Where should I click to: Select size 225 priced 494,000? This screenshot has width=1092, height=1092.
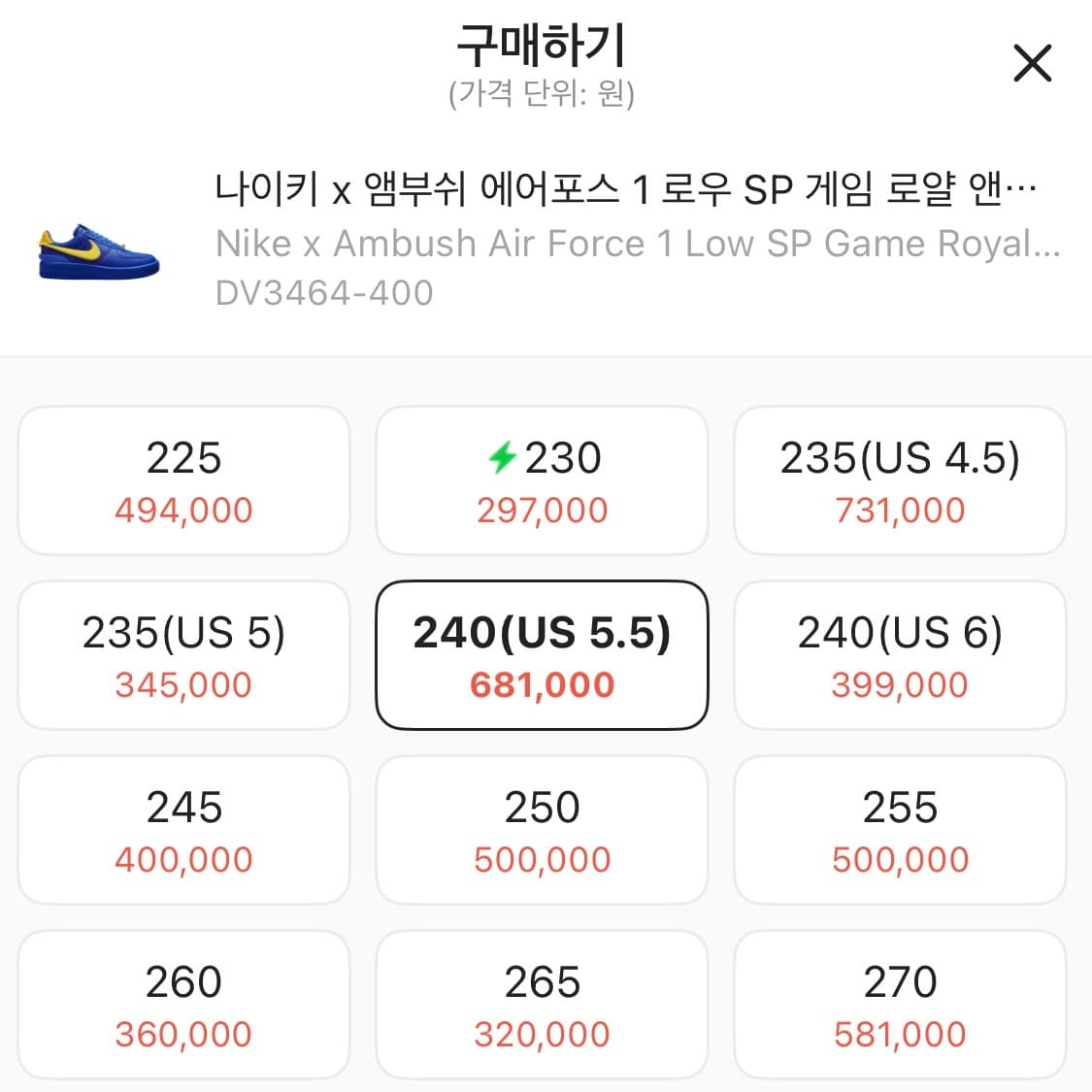click(x=182, y=480)
